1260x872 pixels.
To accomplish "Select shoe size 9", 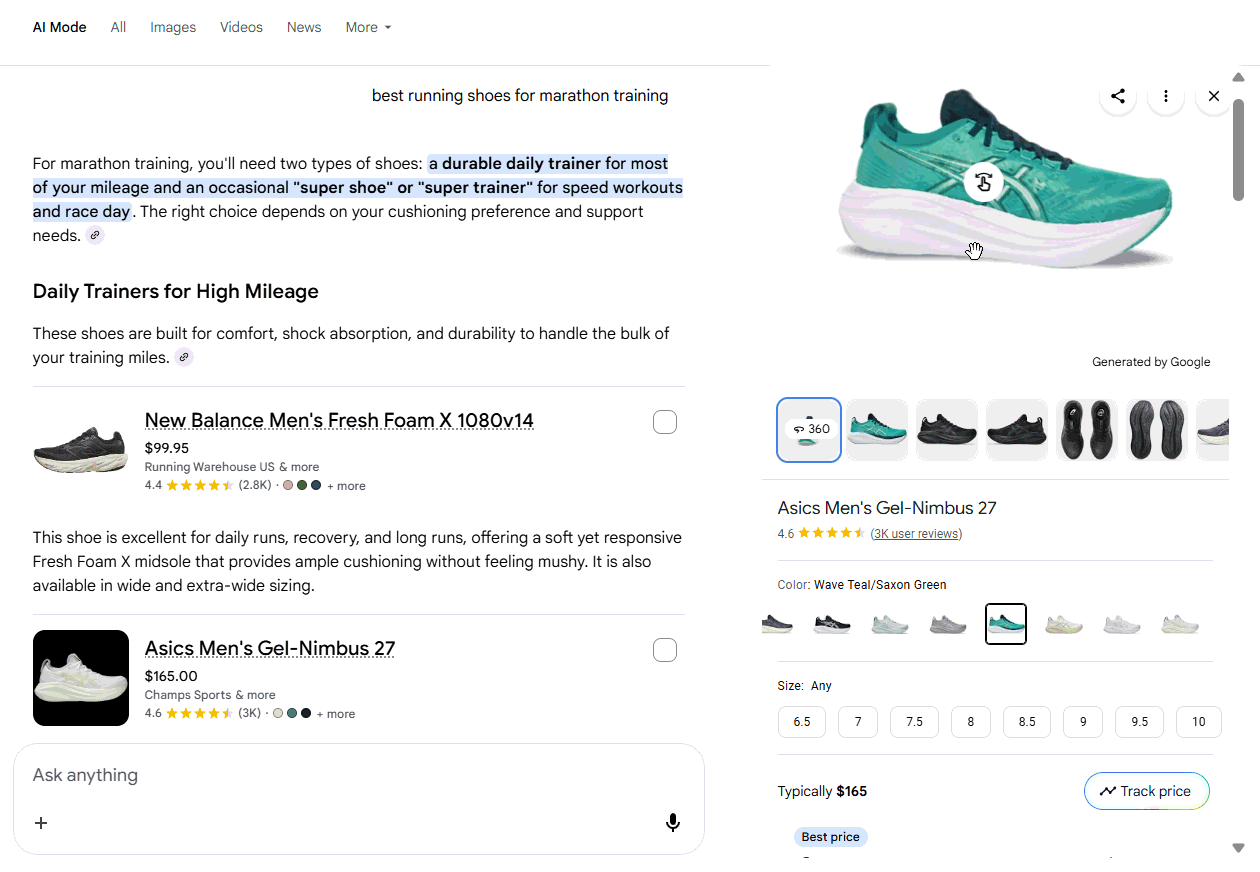I will (1083, 722).
